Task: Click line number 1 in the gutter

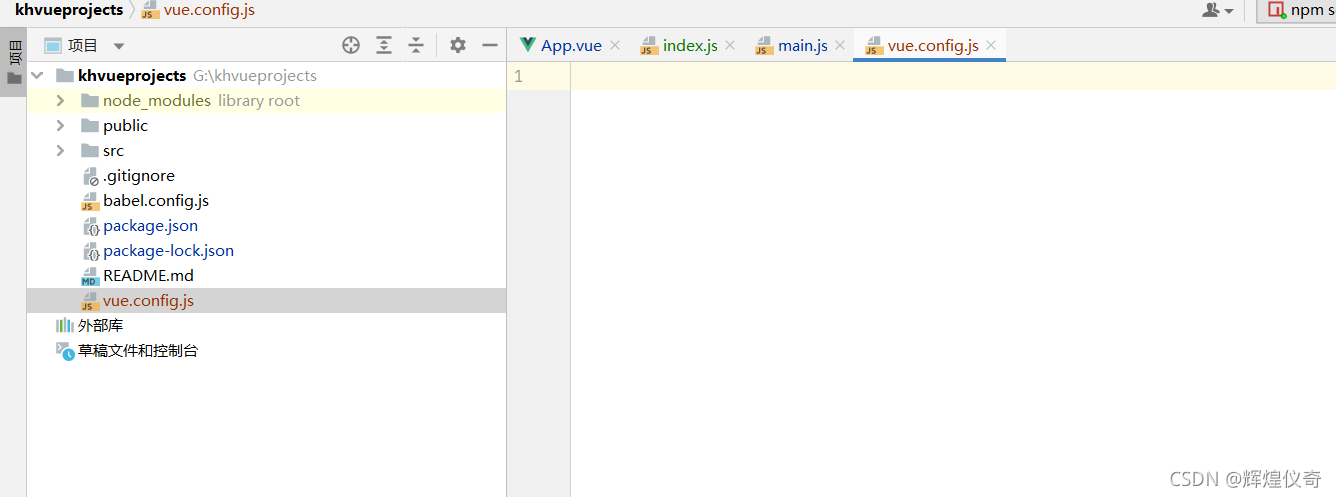Action: click(518, 76)
